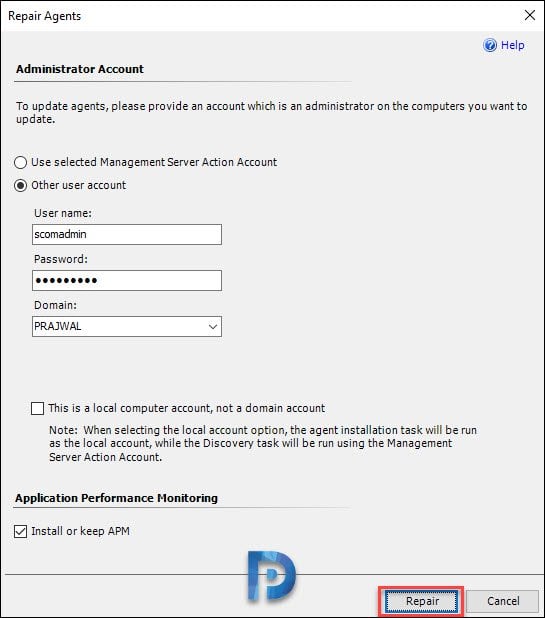Click the User name: label

coord(63,213)
